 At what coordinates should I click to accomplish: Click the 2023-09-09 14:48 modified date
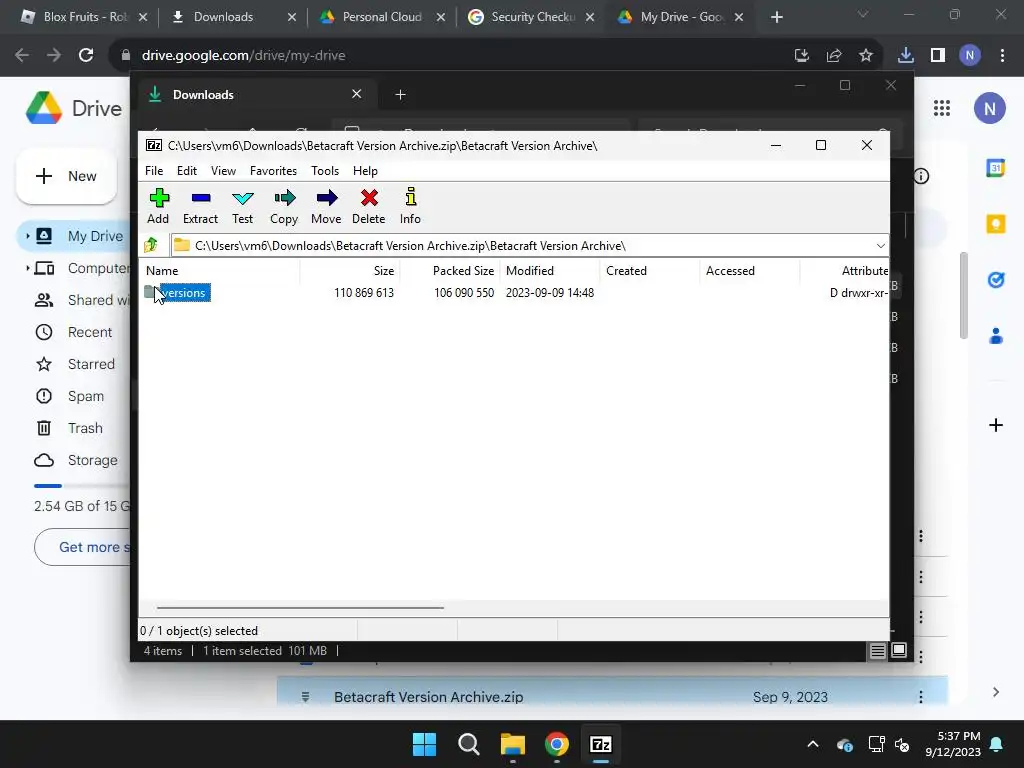[550, 293]
